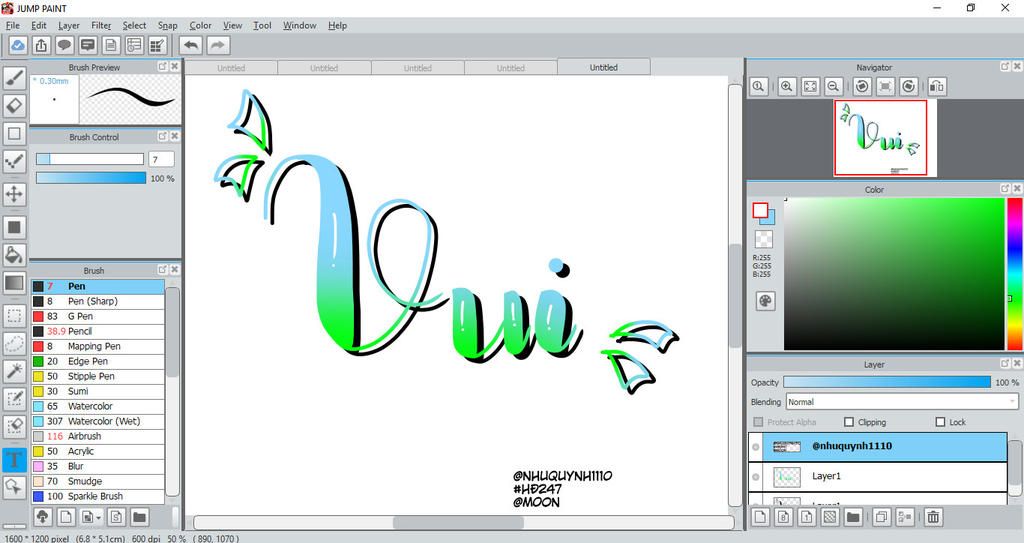This screenshot has width=1024, height=543.
Task: Select the Watercolor (Wet) brush
Action: tap(98, 421)
